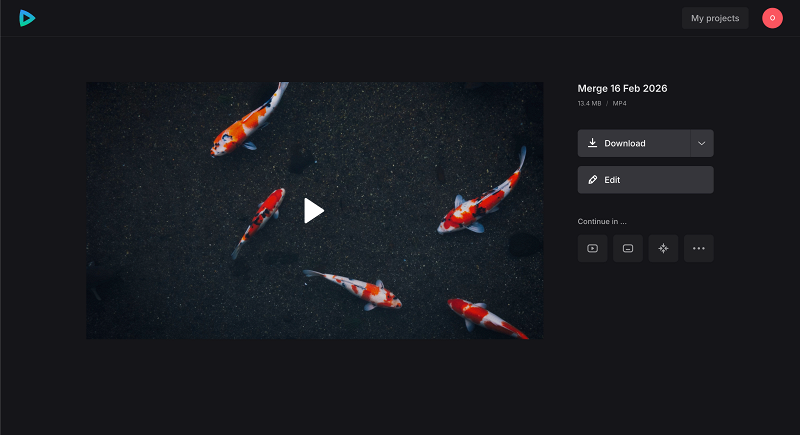Click the Clideo logo in the header
This screenshot has width=800, height=435.
tap(27, 18)
